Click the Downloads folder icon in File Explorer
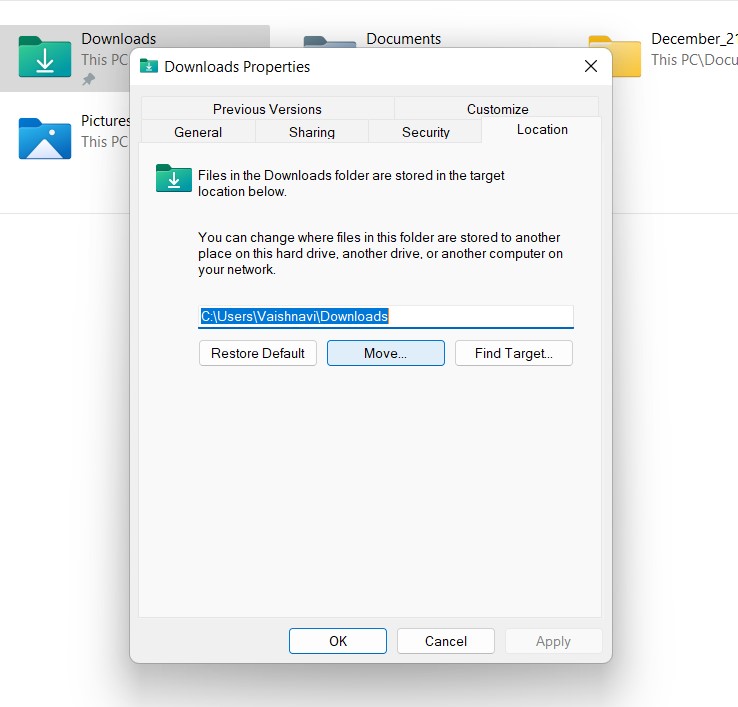 (x=45, y=57)
